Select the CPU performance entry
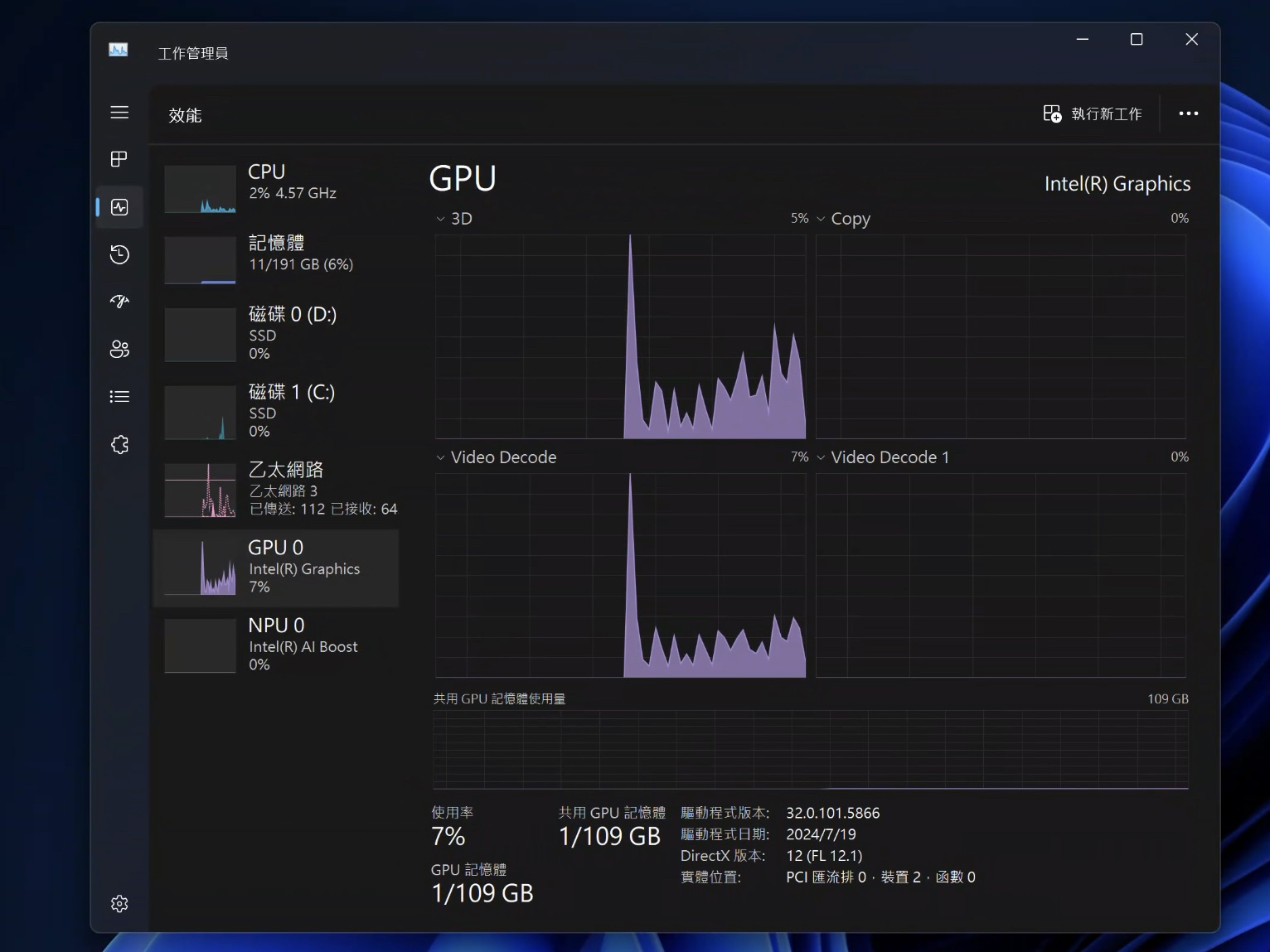Screen dimensions: 1270x952 click(276, 188)
